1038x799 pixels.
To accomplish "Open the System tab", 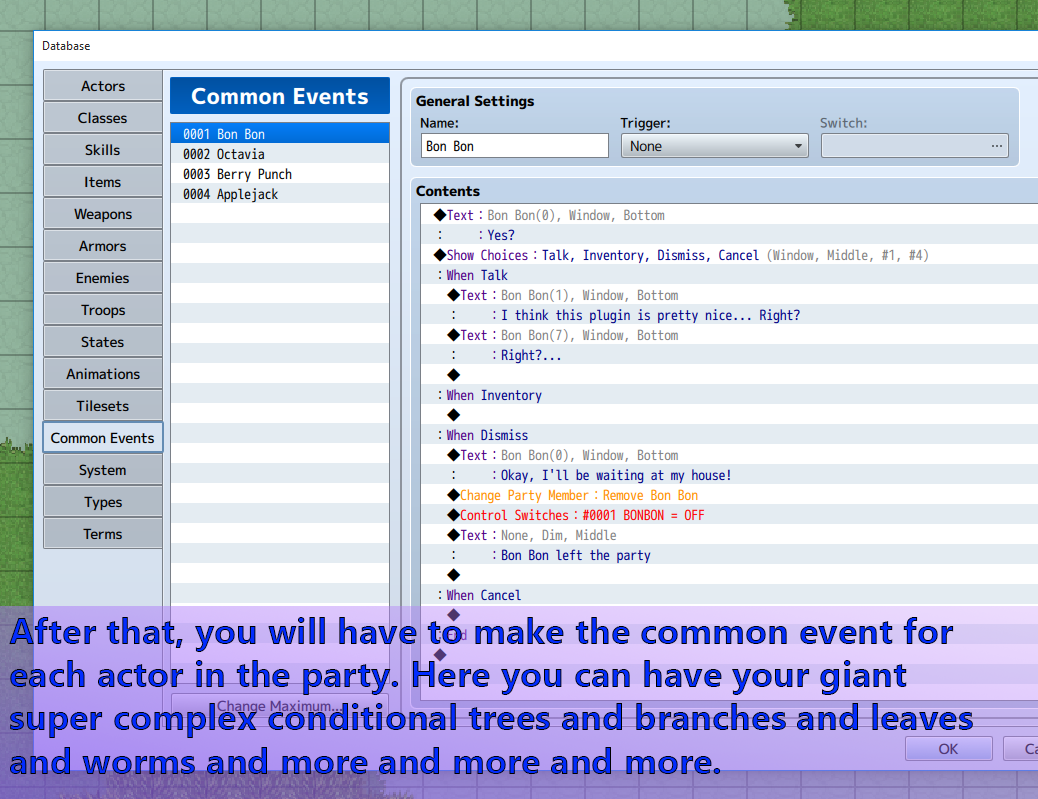I will coord(103,470).
